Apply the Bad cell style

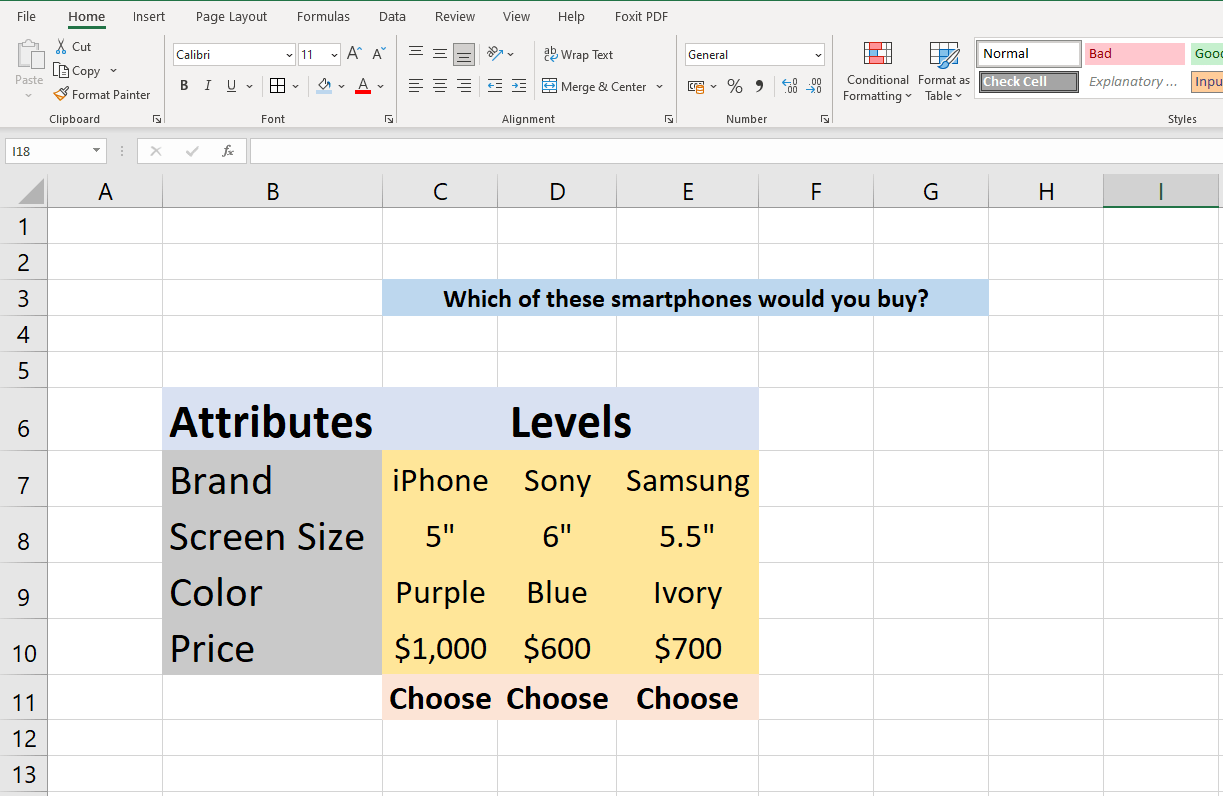pyautogui.click(x=1135, y=54)
